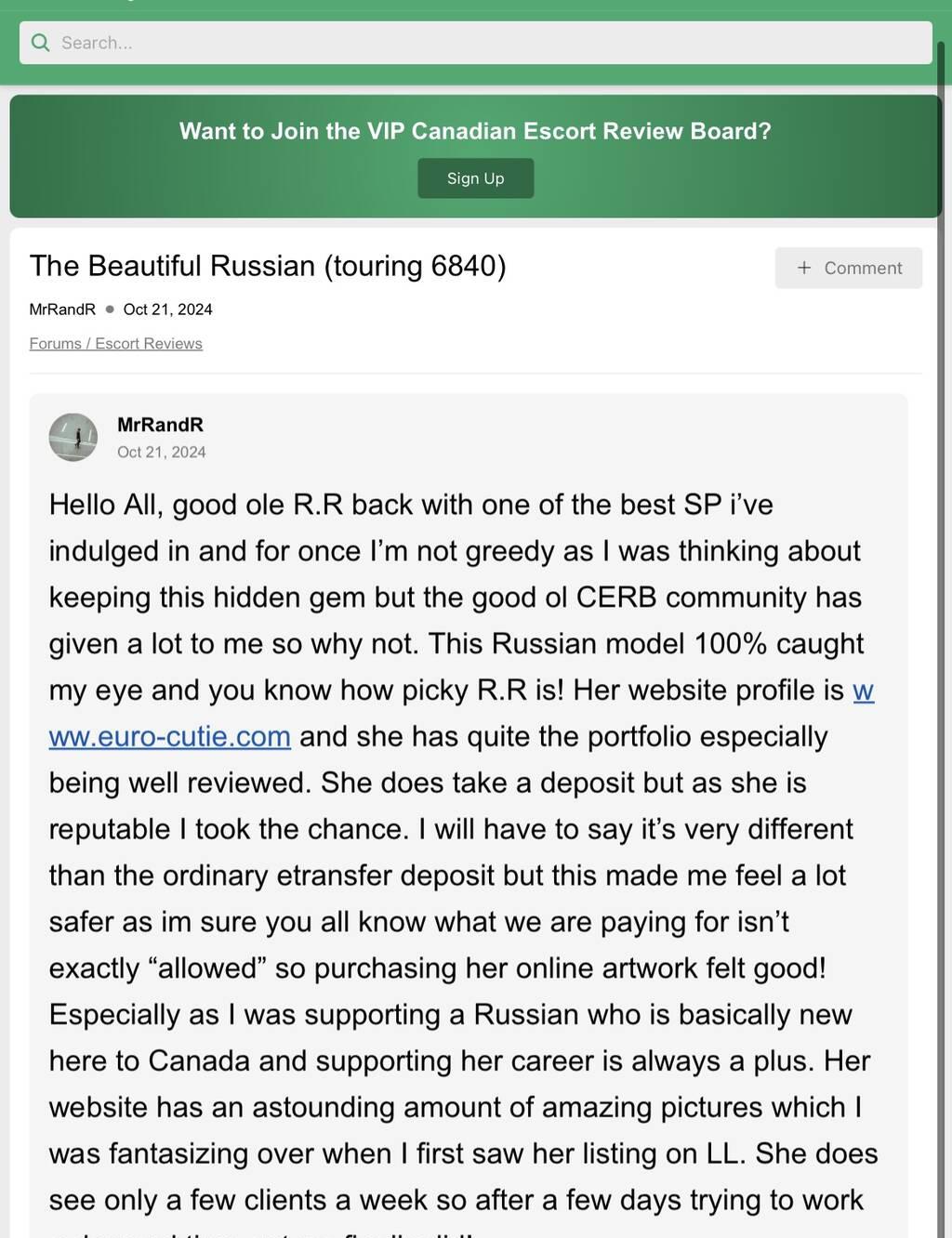Image resolution: width=952 pixels, height=1238 pixels.
Task: Add a reply via Comment button label
Action: click(x=863, y=268)
